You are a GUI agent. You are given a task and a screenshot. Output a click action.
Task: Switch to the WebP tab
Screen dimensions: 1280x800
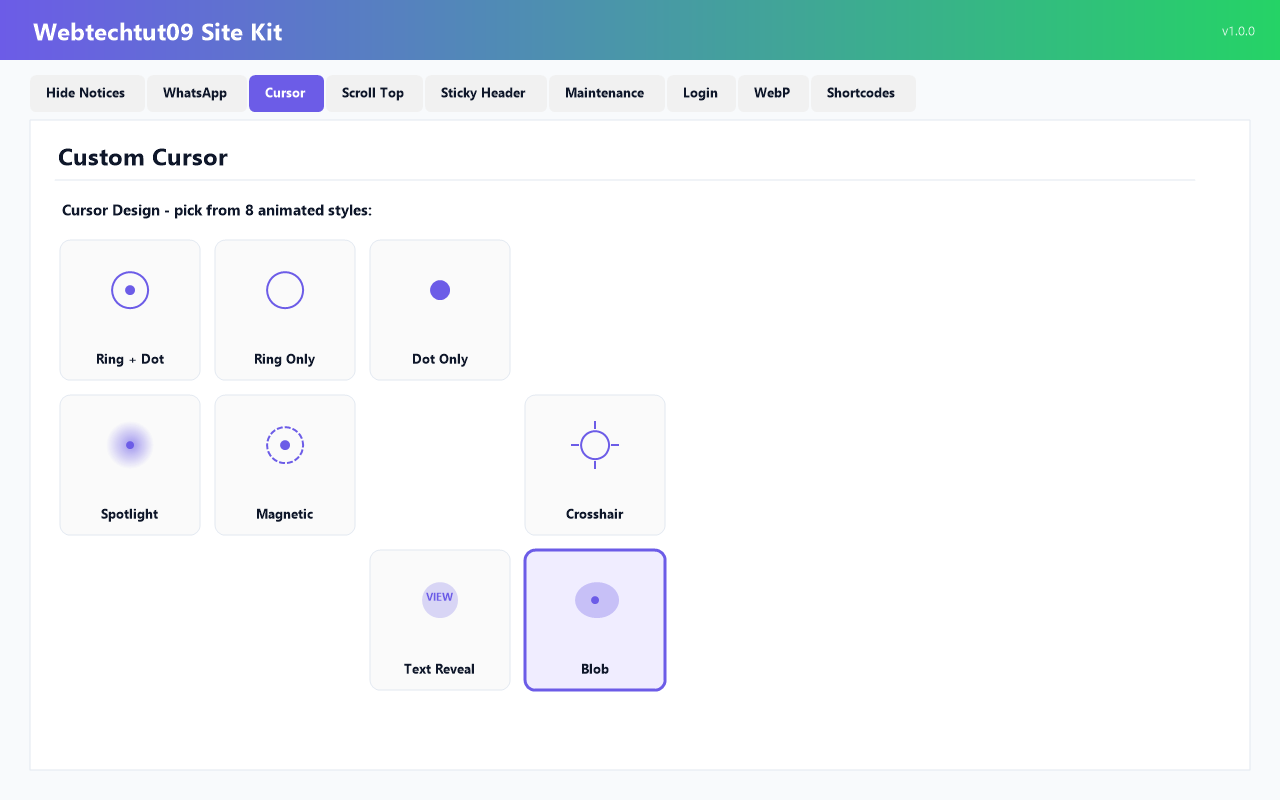(773, 93)
